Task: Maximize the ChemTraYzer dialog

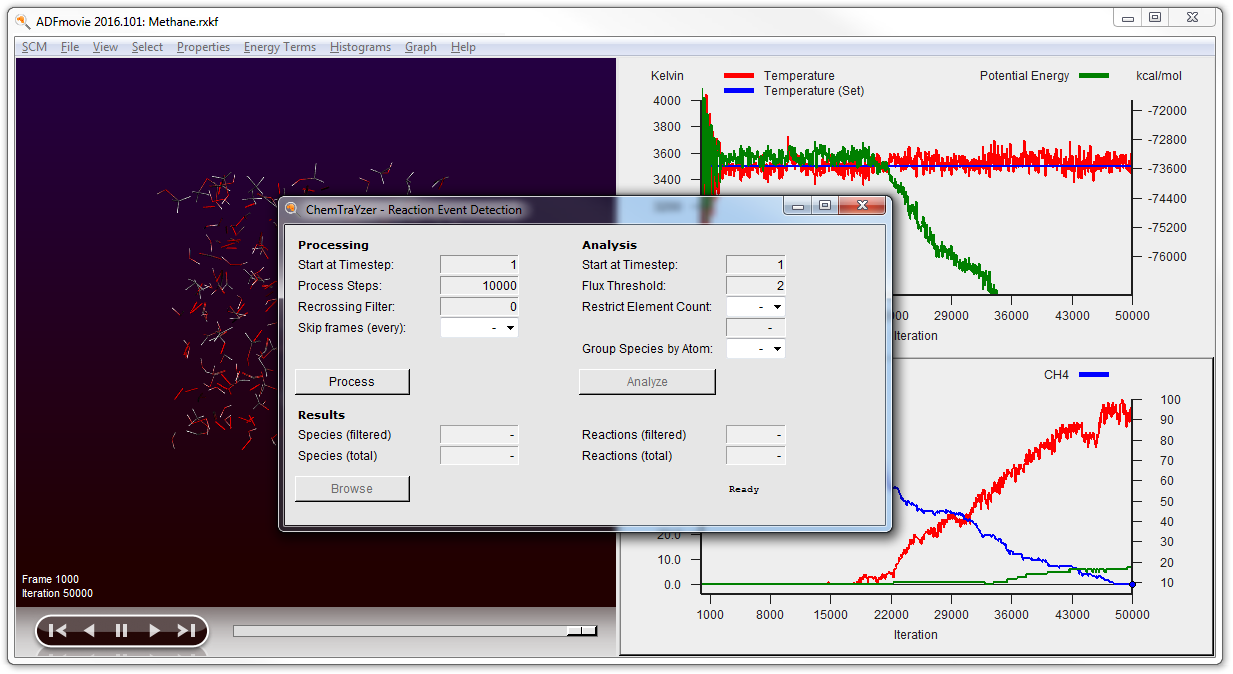Action: [x=825, y=206]
